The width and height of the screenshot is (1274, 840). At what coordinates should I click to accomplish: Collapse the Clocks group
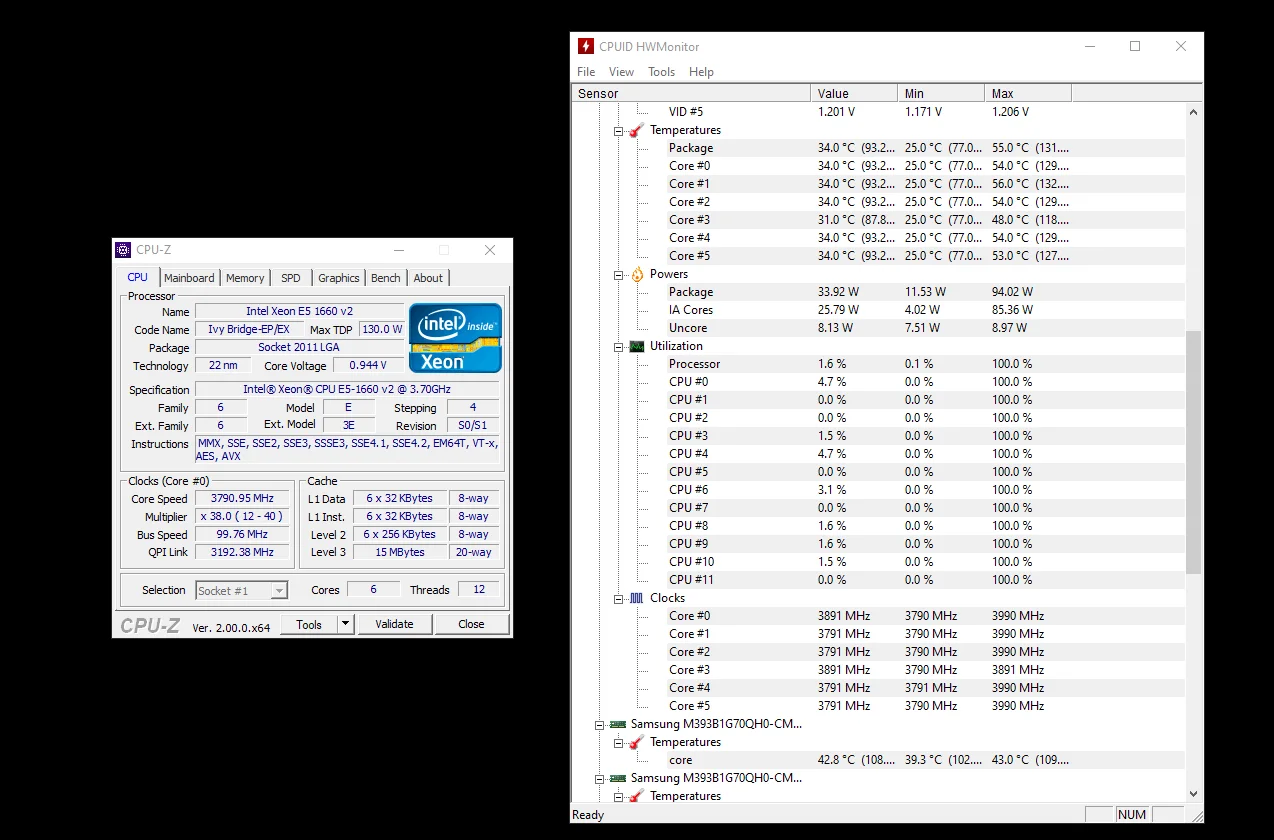[618, 599]
